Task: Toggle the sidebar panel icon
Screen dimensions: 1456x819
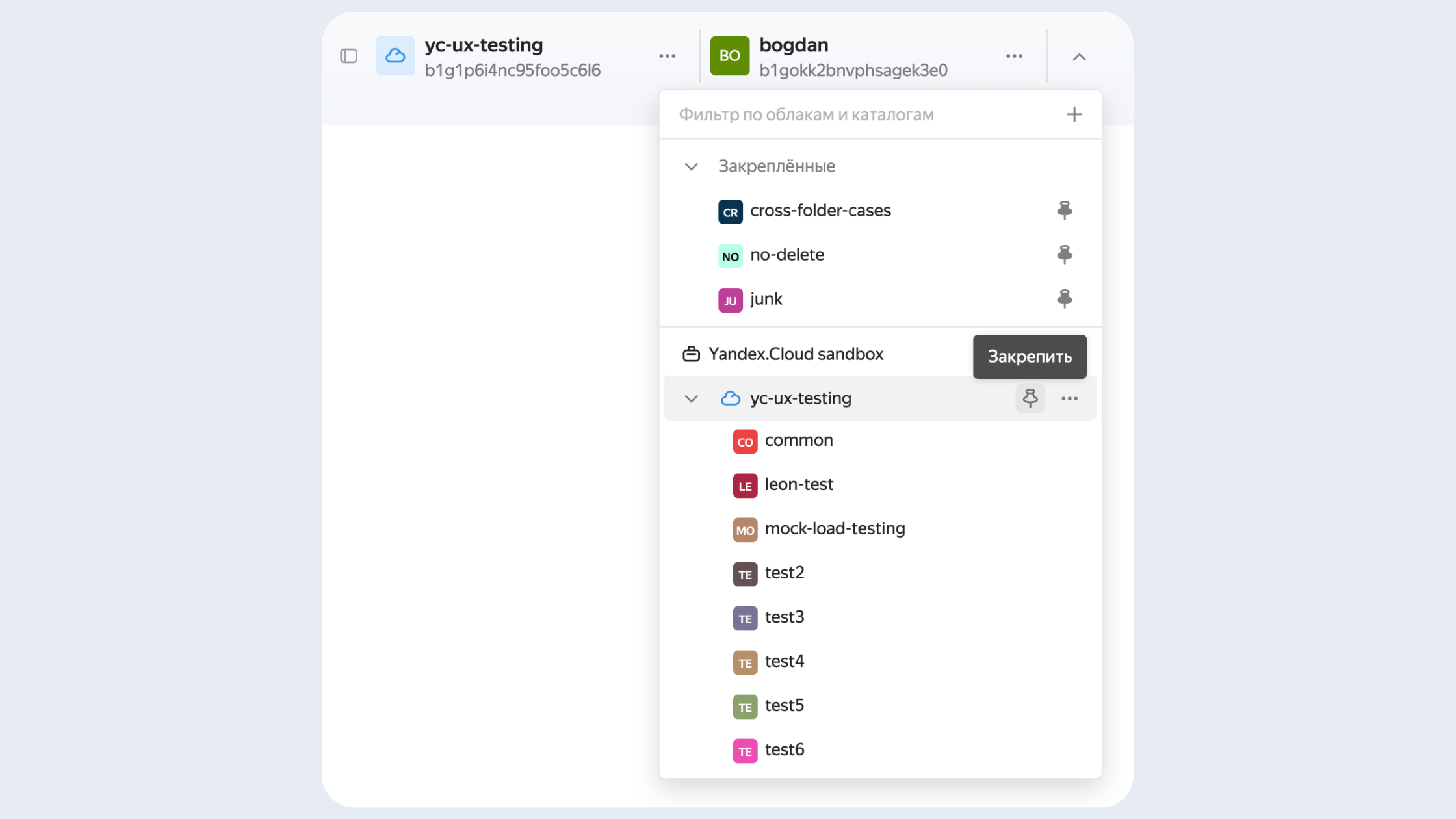Action: click(349, 56)
